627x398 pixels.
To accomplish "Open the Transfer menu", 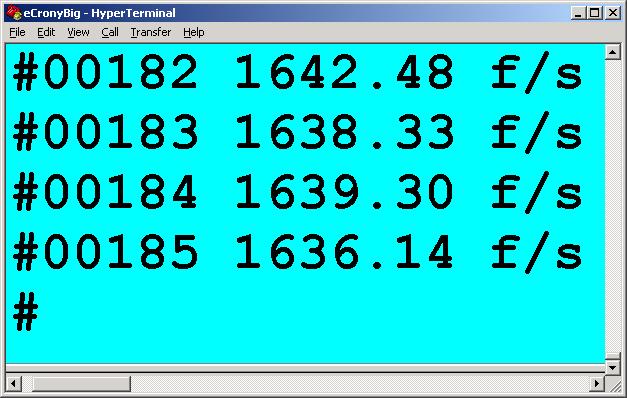I will pyautogui.click(x=151, y=32).
